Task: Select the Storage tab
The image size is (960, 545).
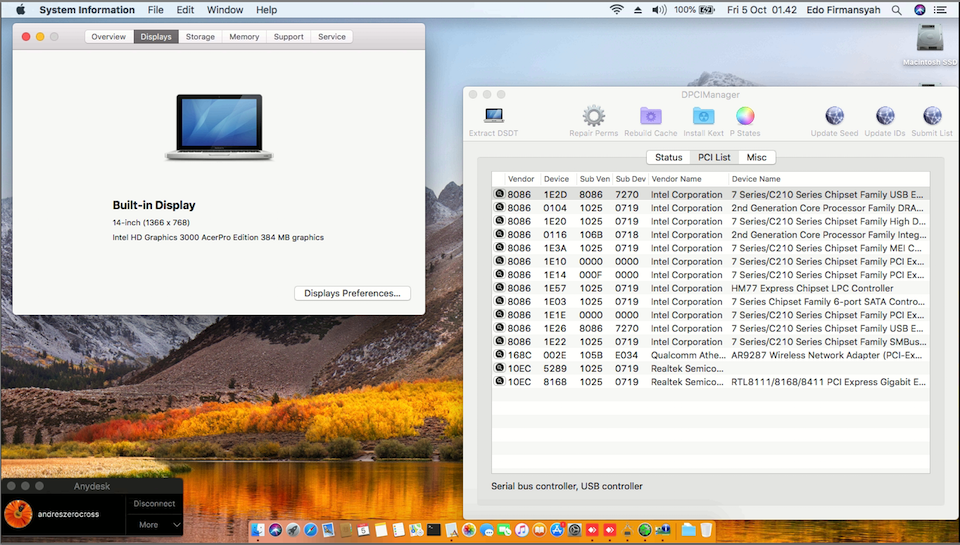Action: (x=200, y=37)
